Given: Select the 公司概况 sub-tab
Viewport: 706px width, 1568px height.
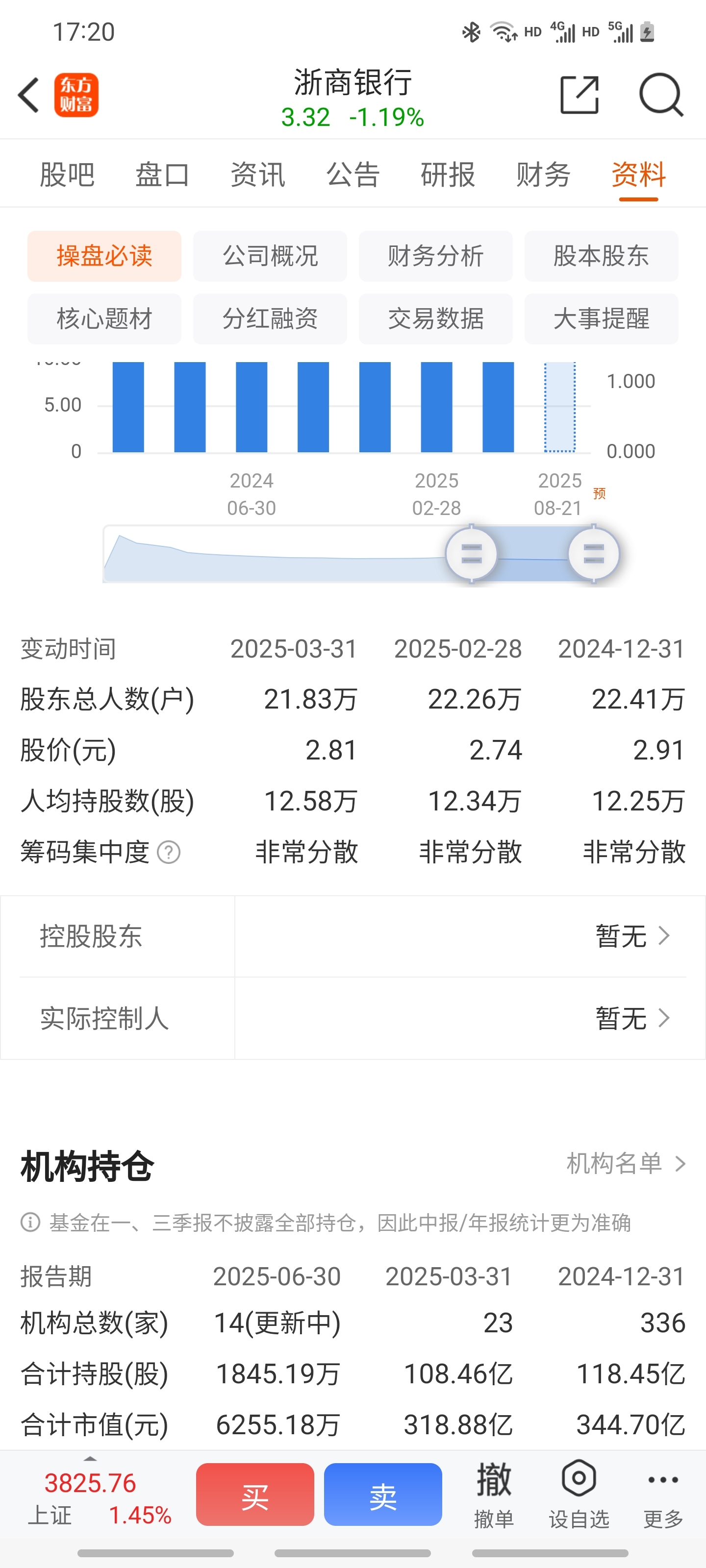Looking at the screenshot, I should click(270, 256).
